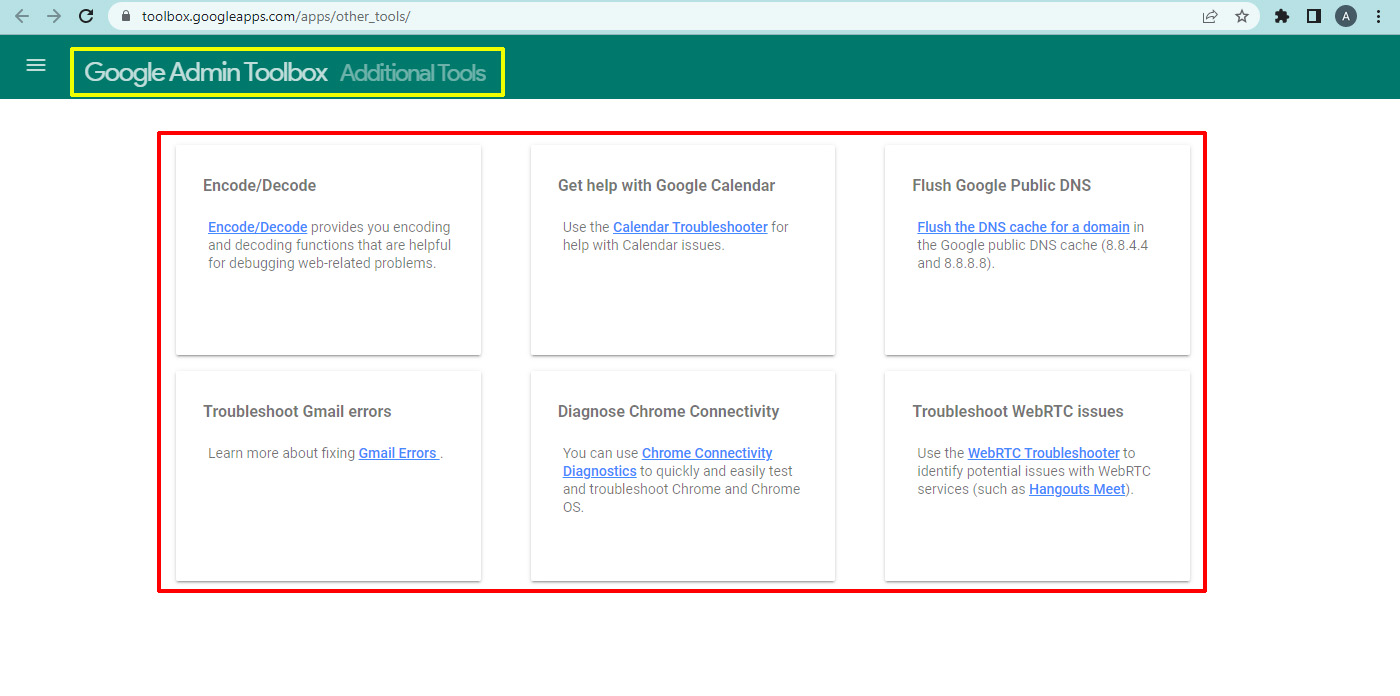
Task: Open Chrome three-dot menu
Action: click(x=1380, y=16)
